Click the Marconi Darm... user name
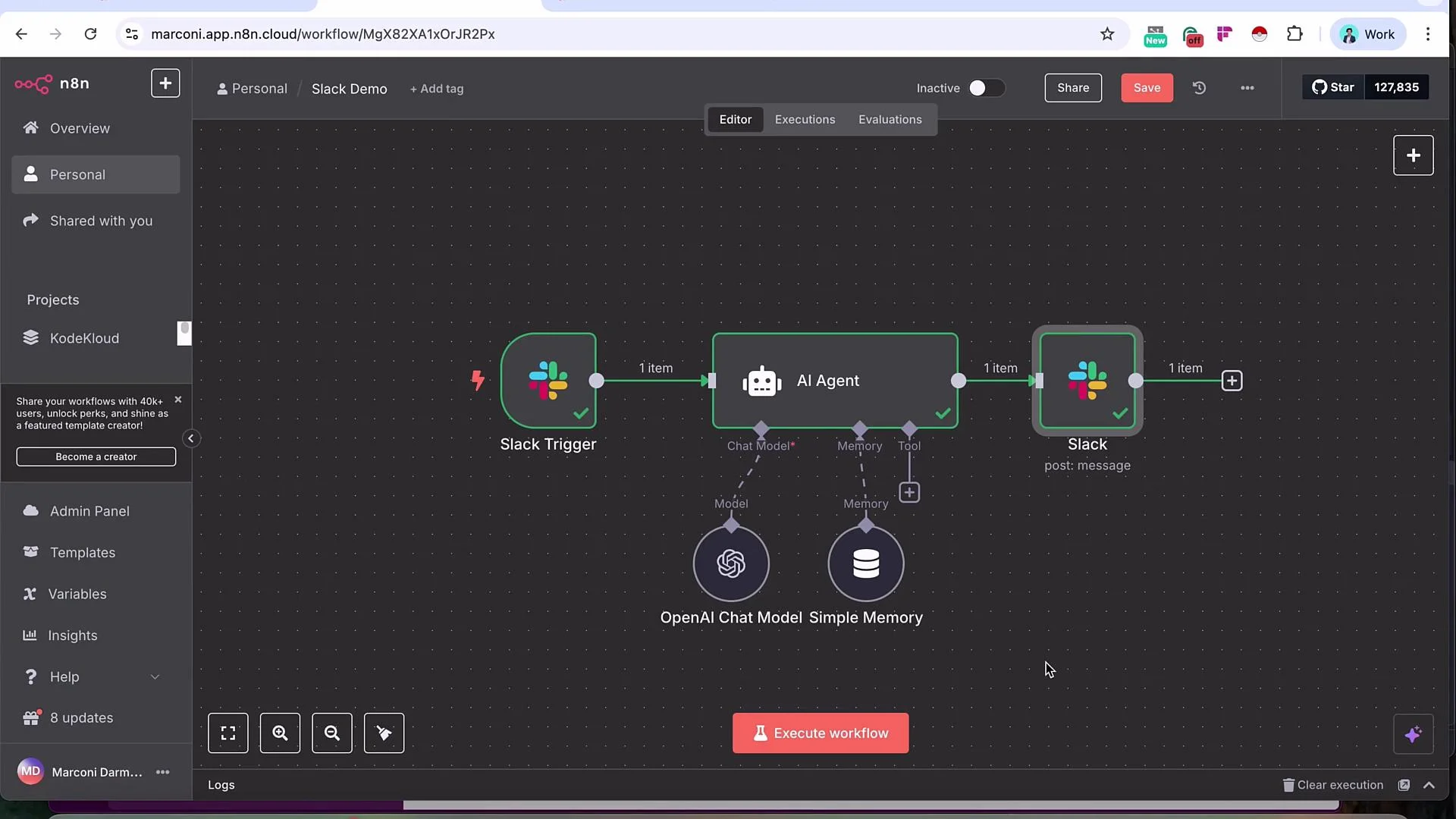The width and height of the screenshot is (1456, 819). click(x=97, y=772)
